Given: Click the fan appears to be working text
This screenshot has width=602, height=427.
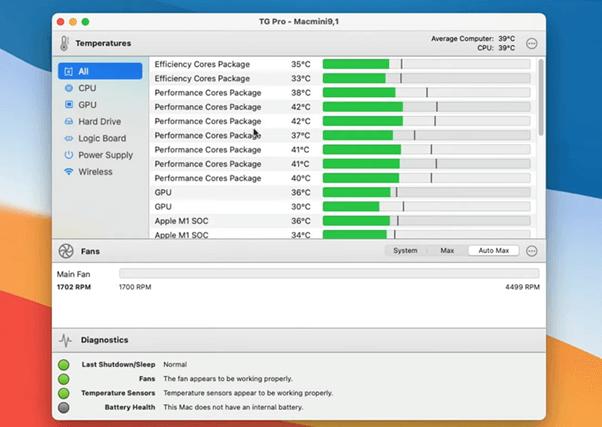Looking at the screenshot, I should pyautogui.click(x=228, y=379).
